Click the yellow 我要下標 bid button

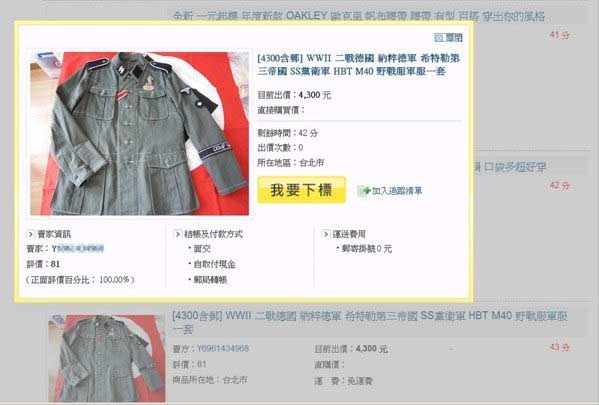[301, 190]
